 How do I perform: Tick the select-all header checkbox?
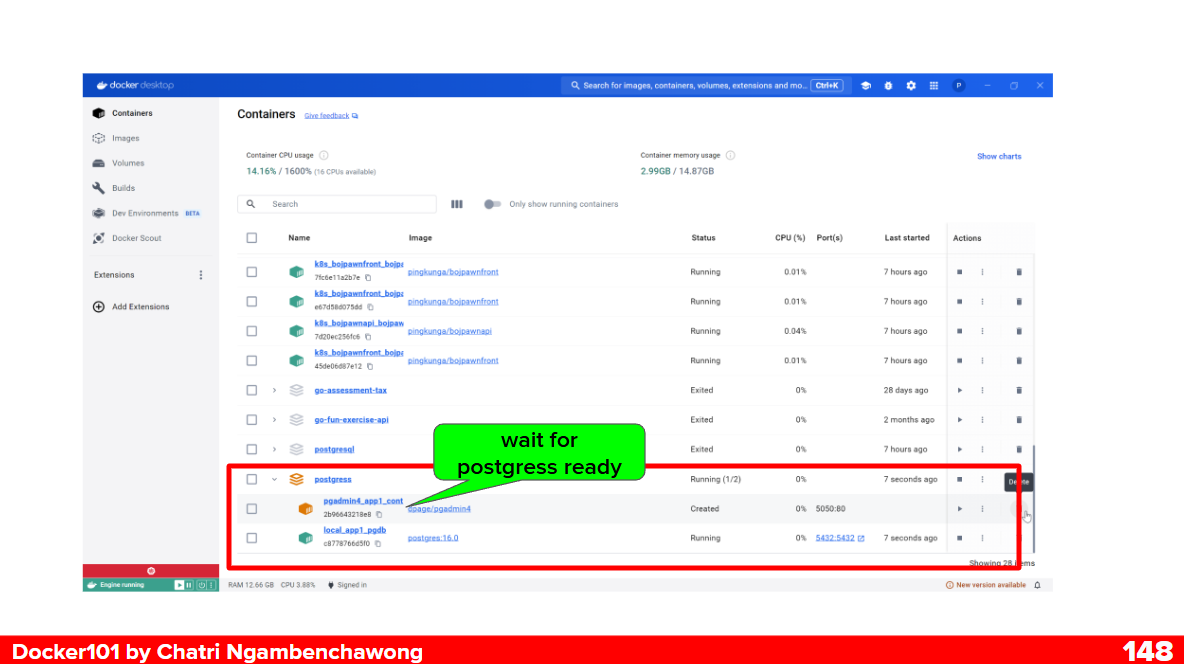(251, 238)
